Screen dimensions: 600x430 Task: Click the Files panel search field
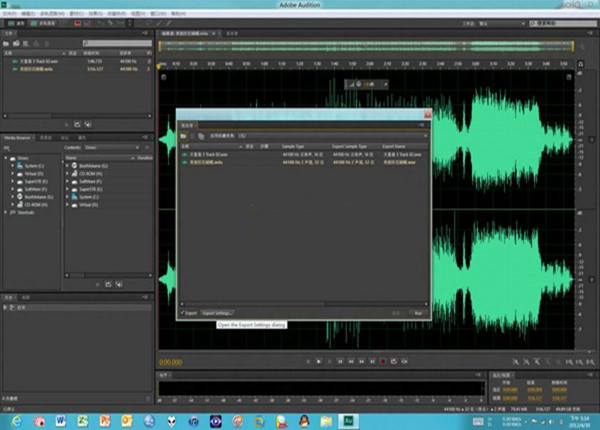(x=115, y=43)
